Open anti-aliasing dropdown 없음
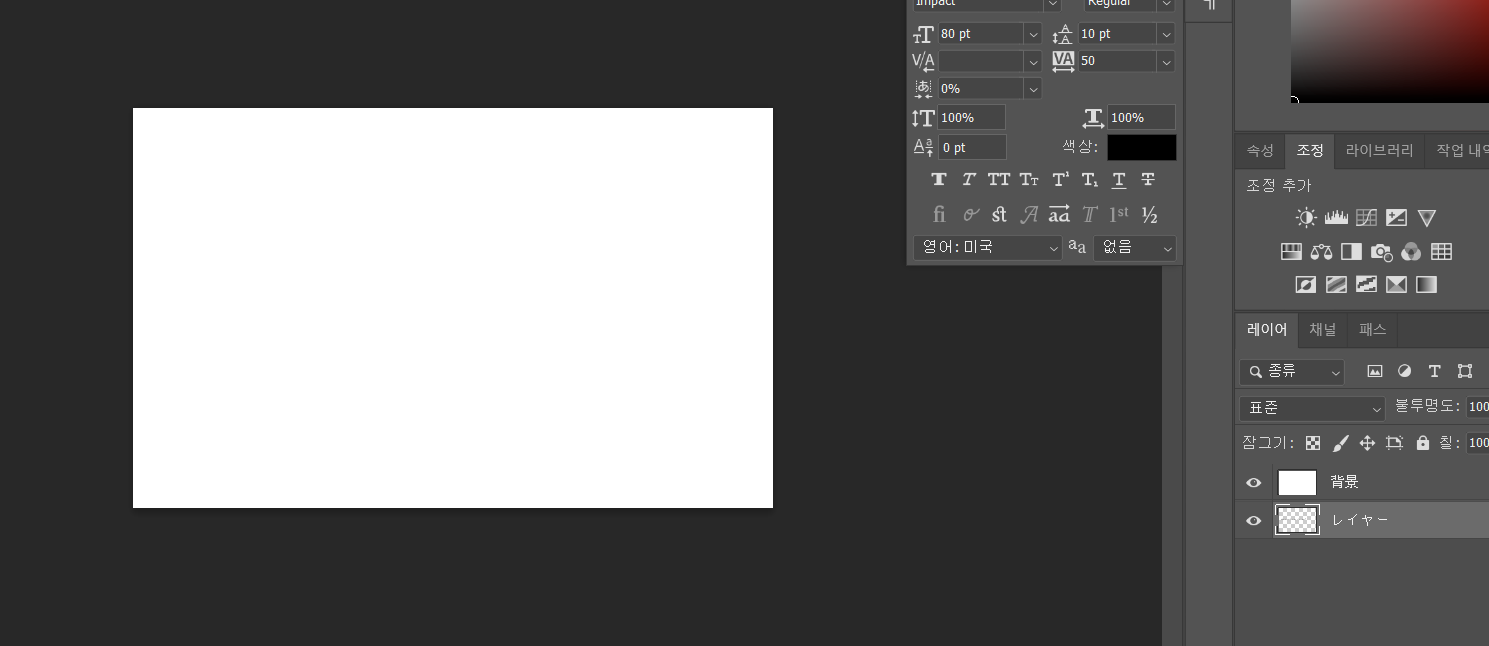Viewport: 1489px width, 646px height. [1135, 247]
